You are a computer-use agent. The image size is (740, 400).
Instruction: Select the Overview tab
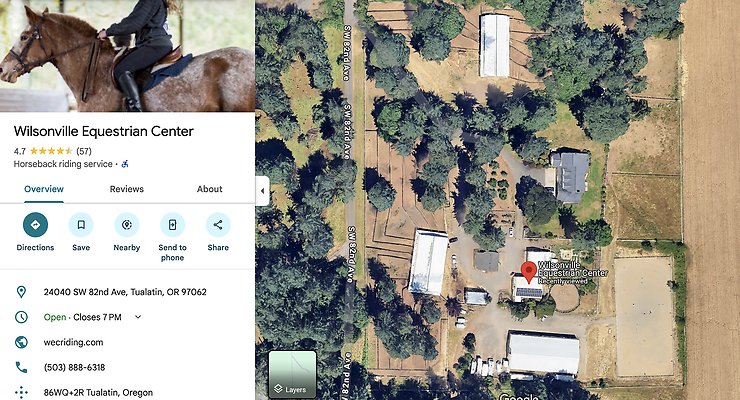point(44,189)
